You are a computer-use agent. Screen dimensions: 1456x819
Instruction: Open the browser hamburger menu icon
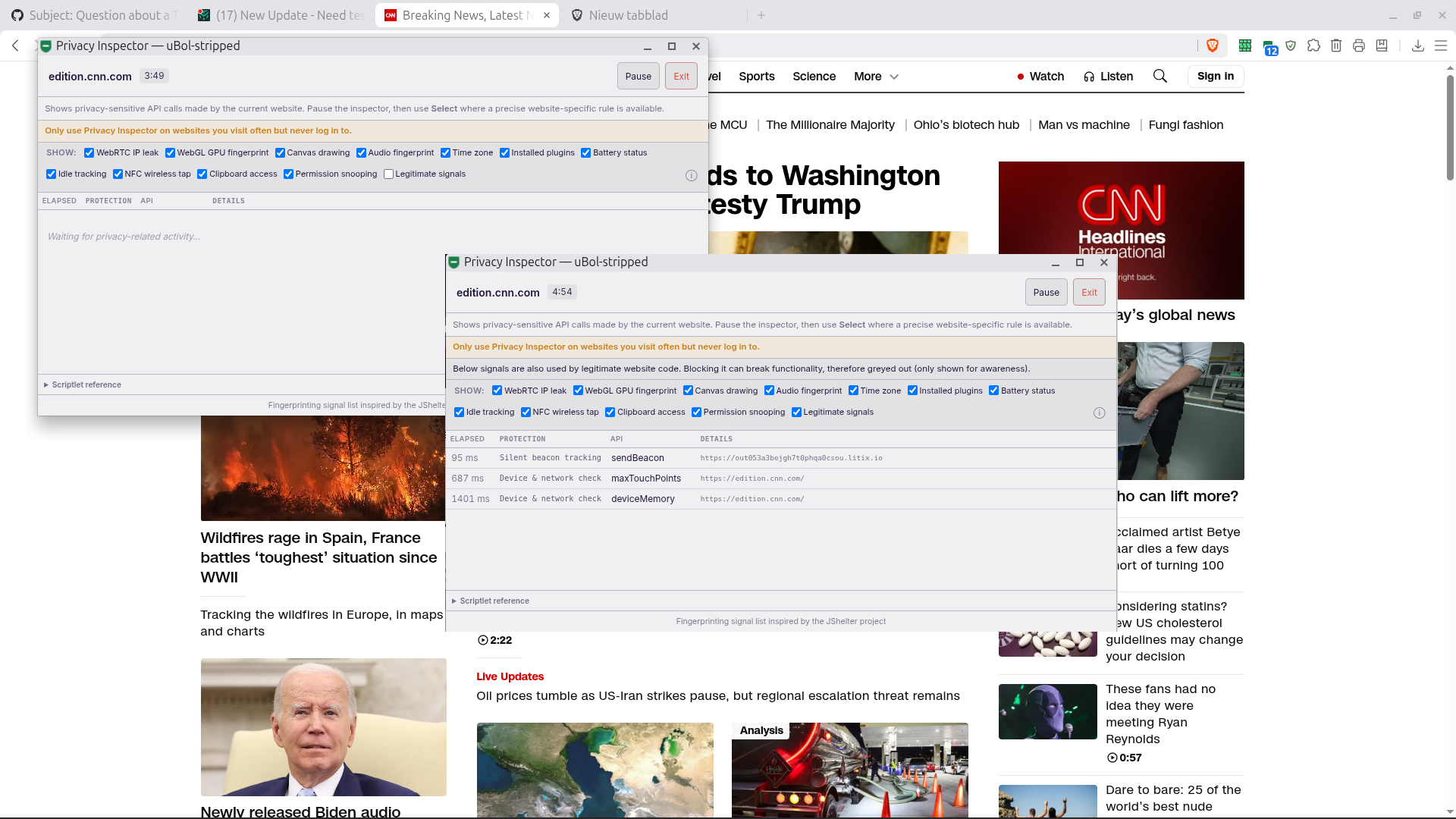(x=1441, y=46)
